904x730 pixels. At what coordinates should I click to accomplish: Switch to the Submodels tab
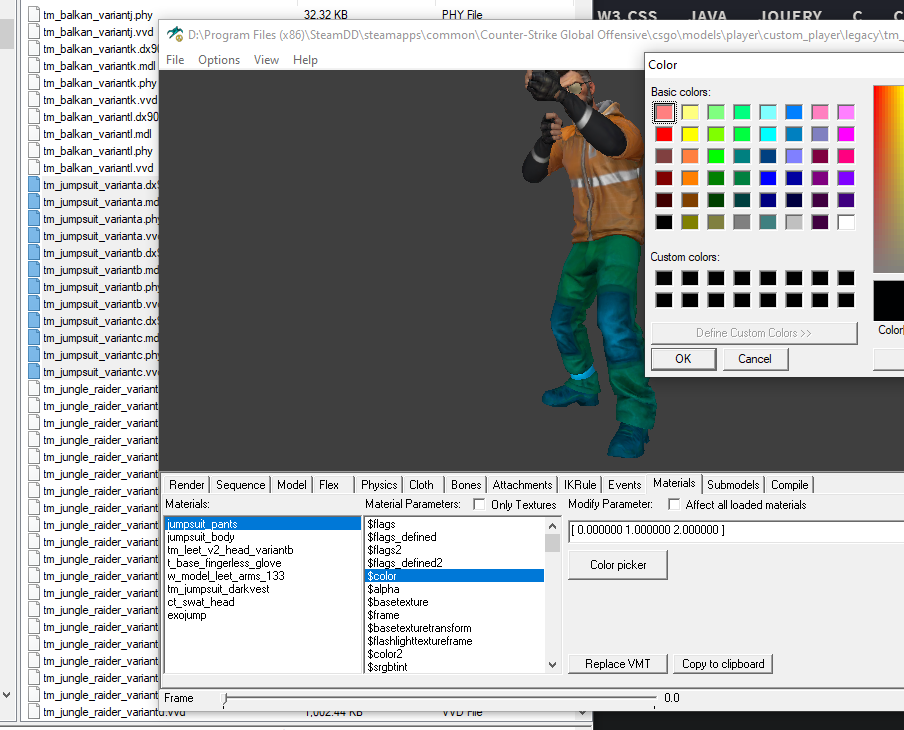(x=733, y=485)
